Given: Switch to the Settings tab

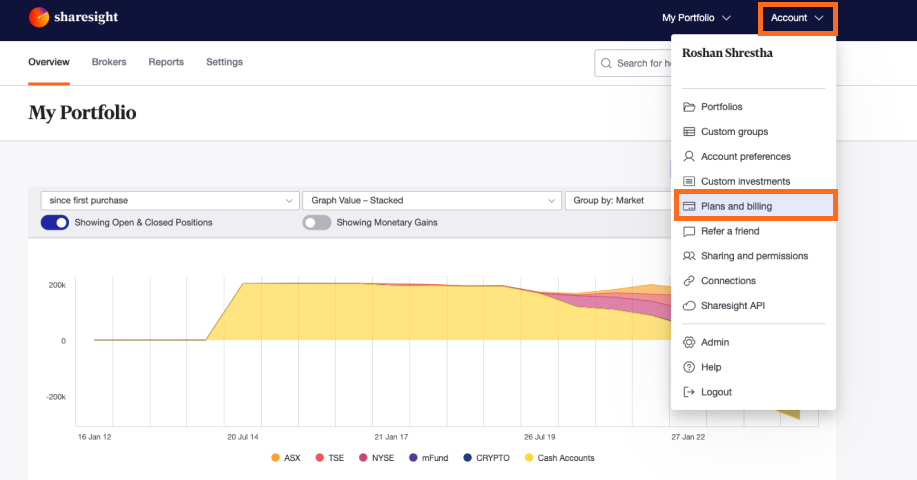Looking at the screenshot, I should point(224,62).
